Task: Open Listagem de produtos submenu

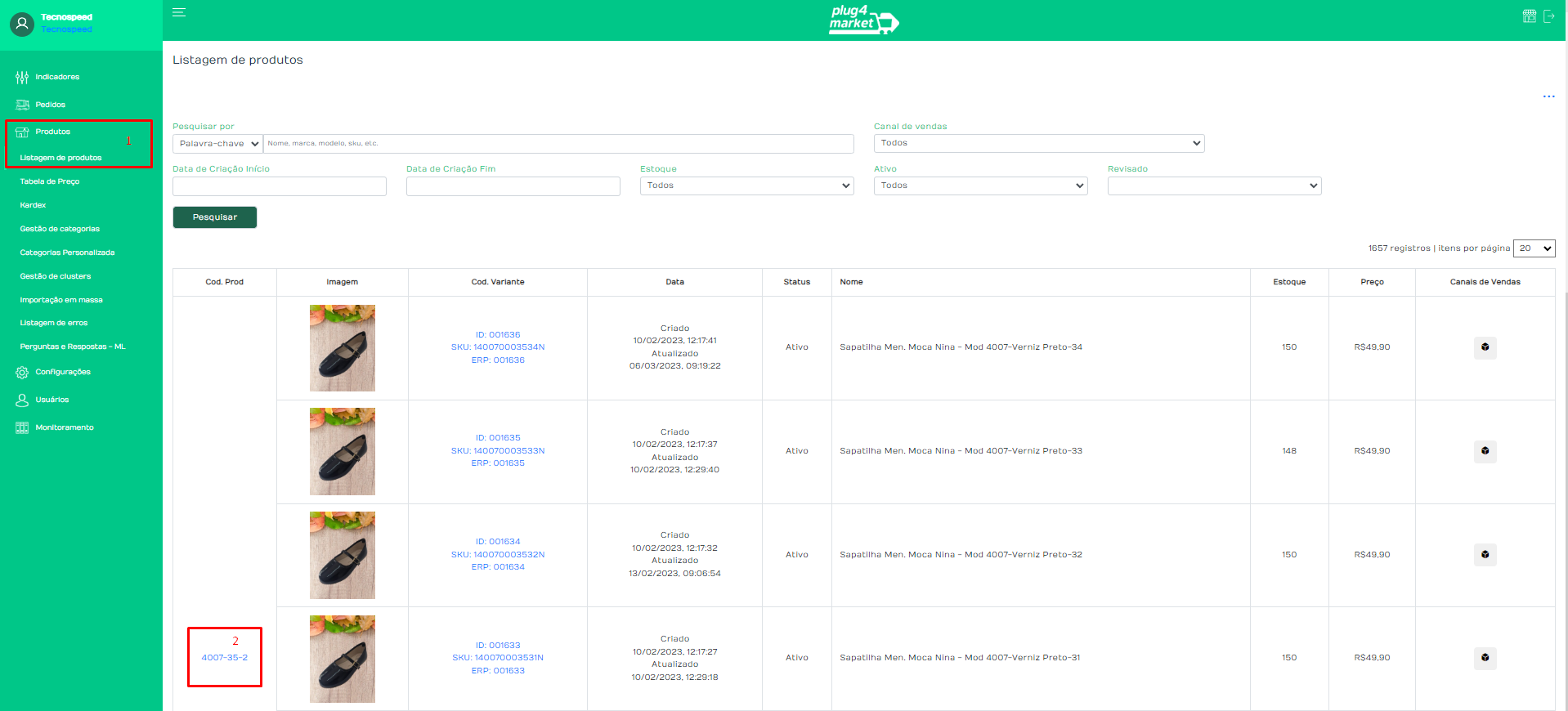Action: point(60,158)
